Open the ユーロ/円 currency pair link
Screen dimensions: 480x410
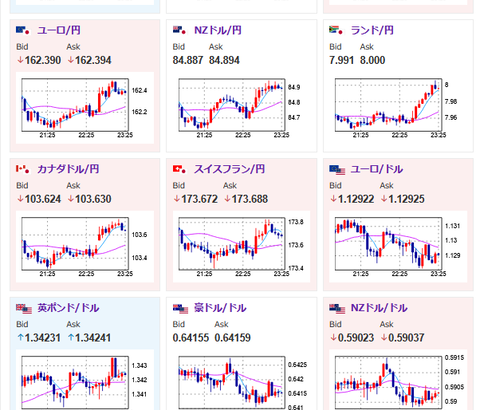[59, 30]
